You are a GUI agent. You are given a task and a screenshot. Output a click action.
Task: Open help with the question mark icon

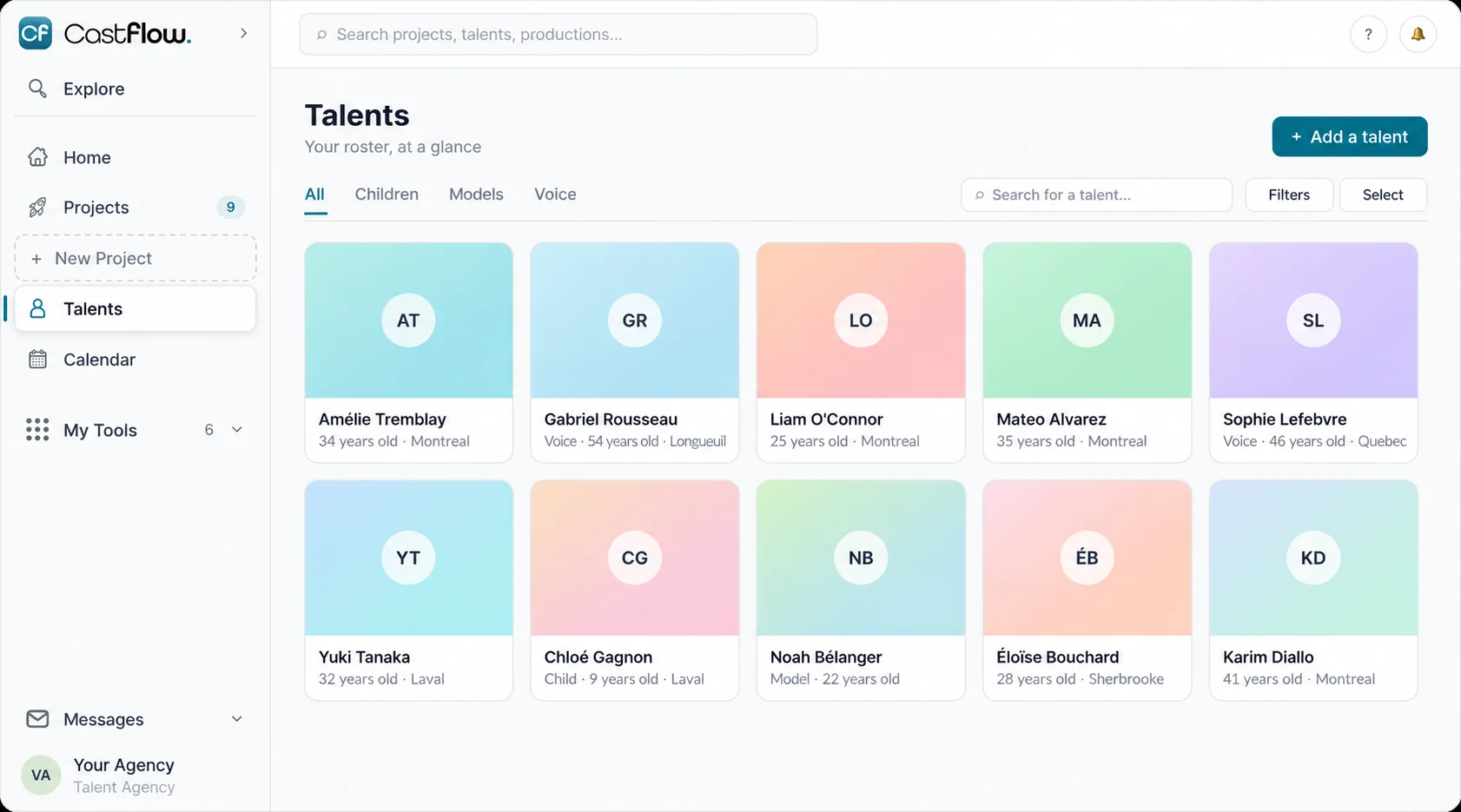pyautogui.click(x=1368, y=35)
